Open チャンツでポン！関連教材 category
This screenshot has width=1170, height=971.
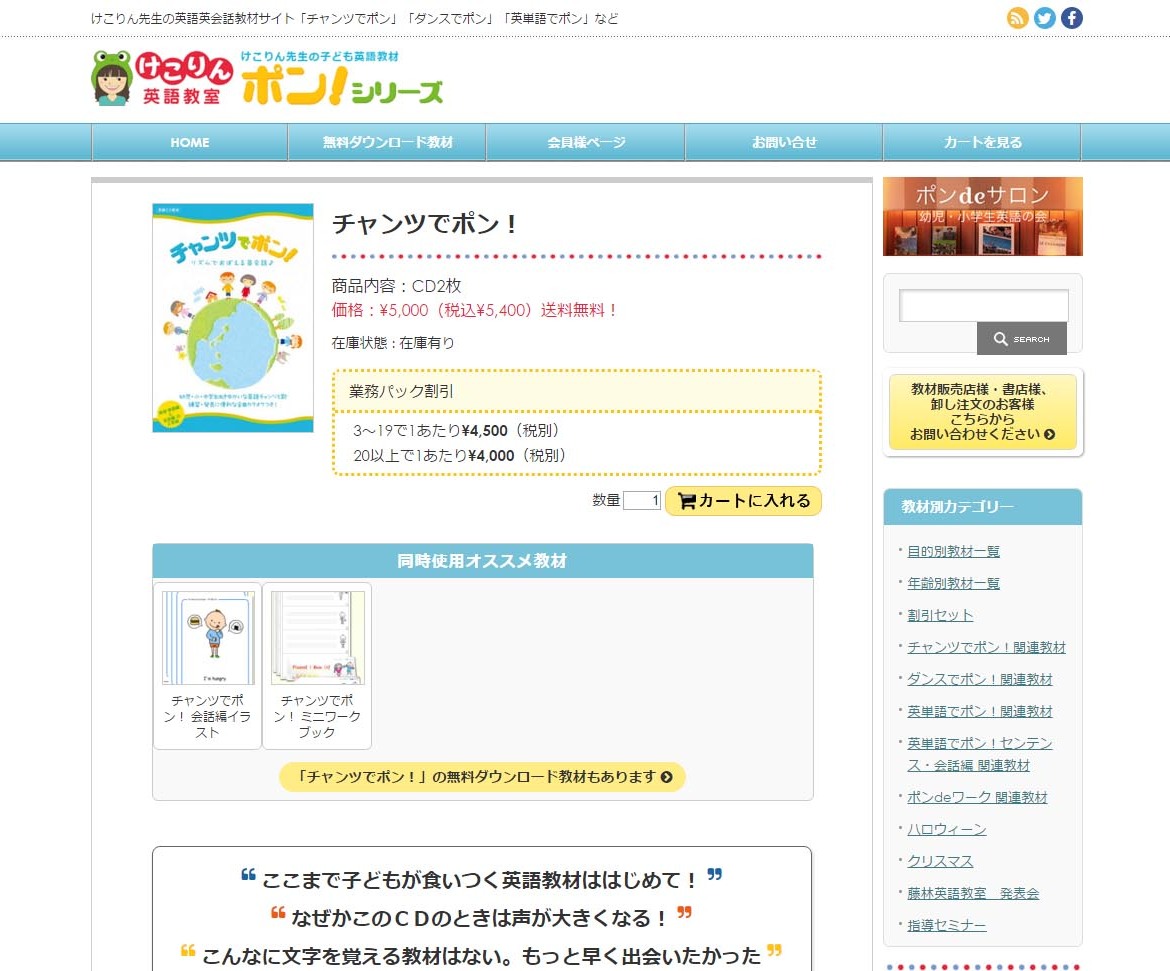pyautogui.click(x=985, y=647)
